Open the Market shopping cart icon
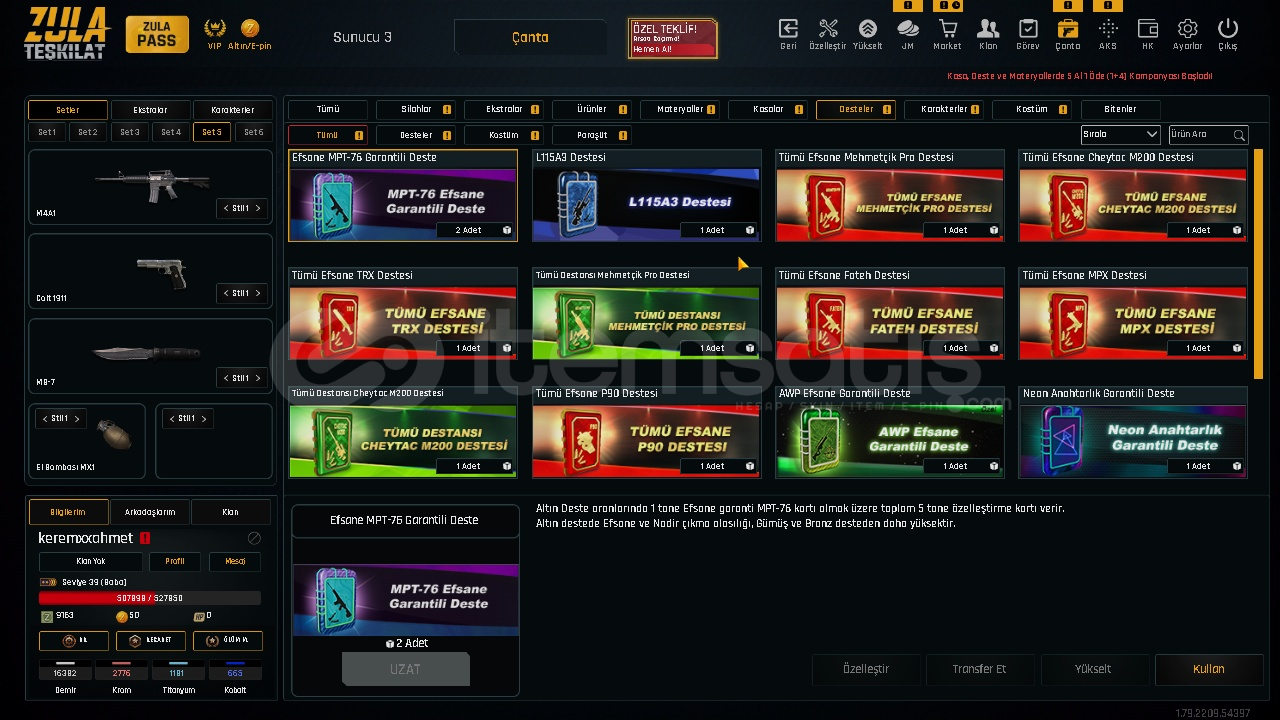This screenshot has height=720, width=1280. click(947, 29)
